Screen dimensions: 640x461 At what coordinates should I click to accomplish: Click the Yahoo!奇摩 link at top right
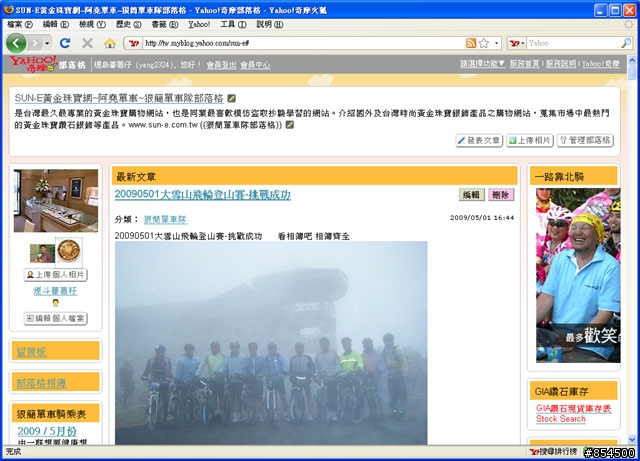(x=600, y=64)
